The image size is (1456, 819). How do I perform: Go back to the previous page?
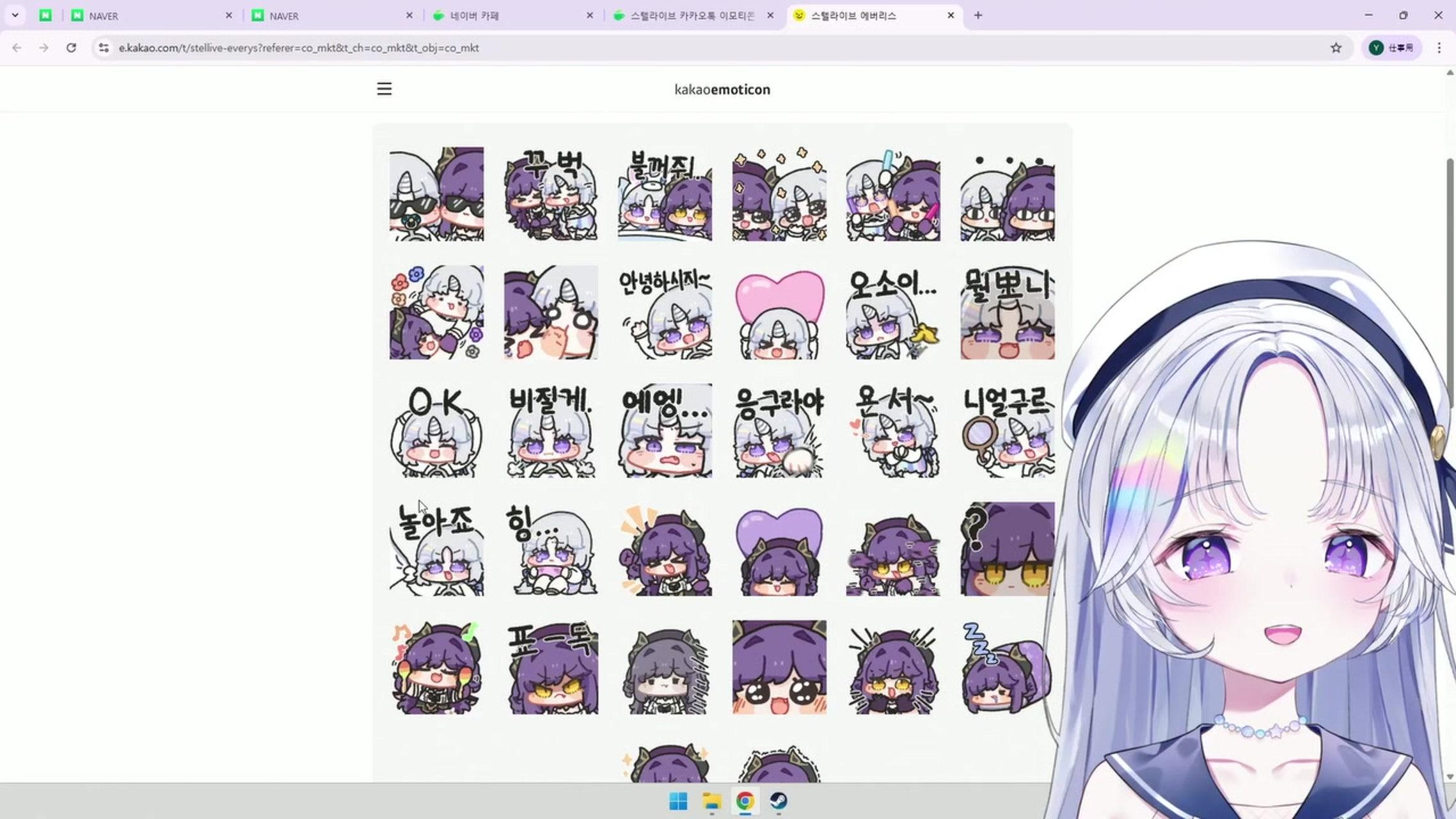17,48
